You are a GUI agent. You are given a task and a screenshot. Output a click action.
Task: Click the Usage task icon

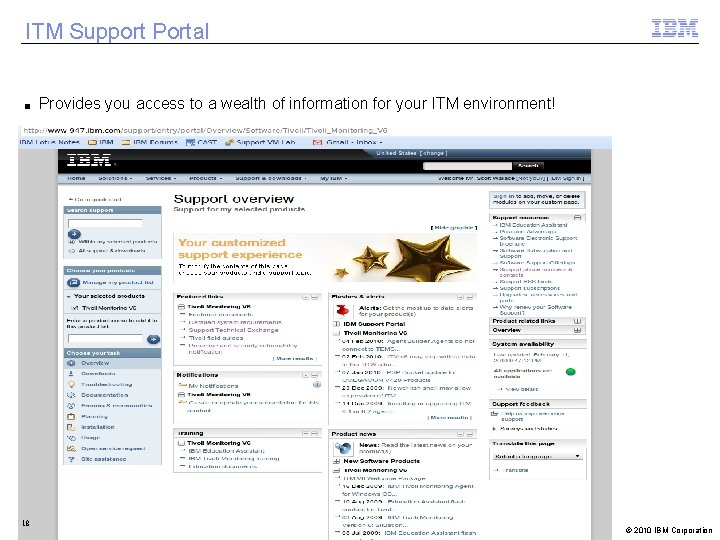71,438
